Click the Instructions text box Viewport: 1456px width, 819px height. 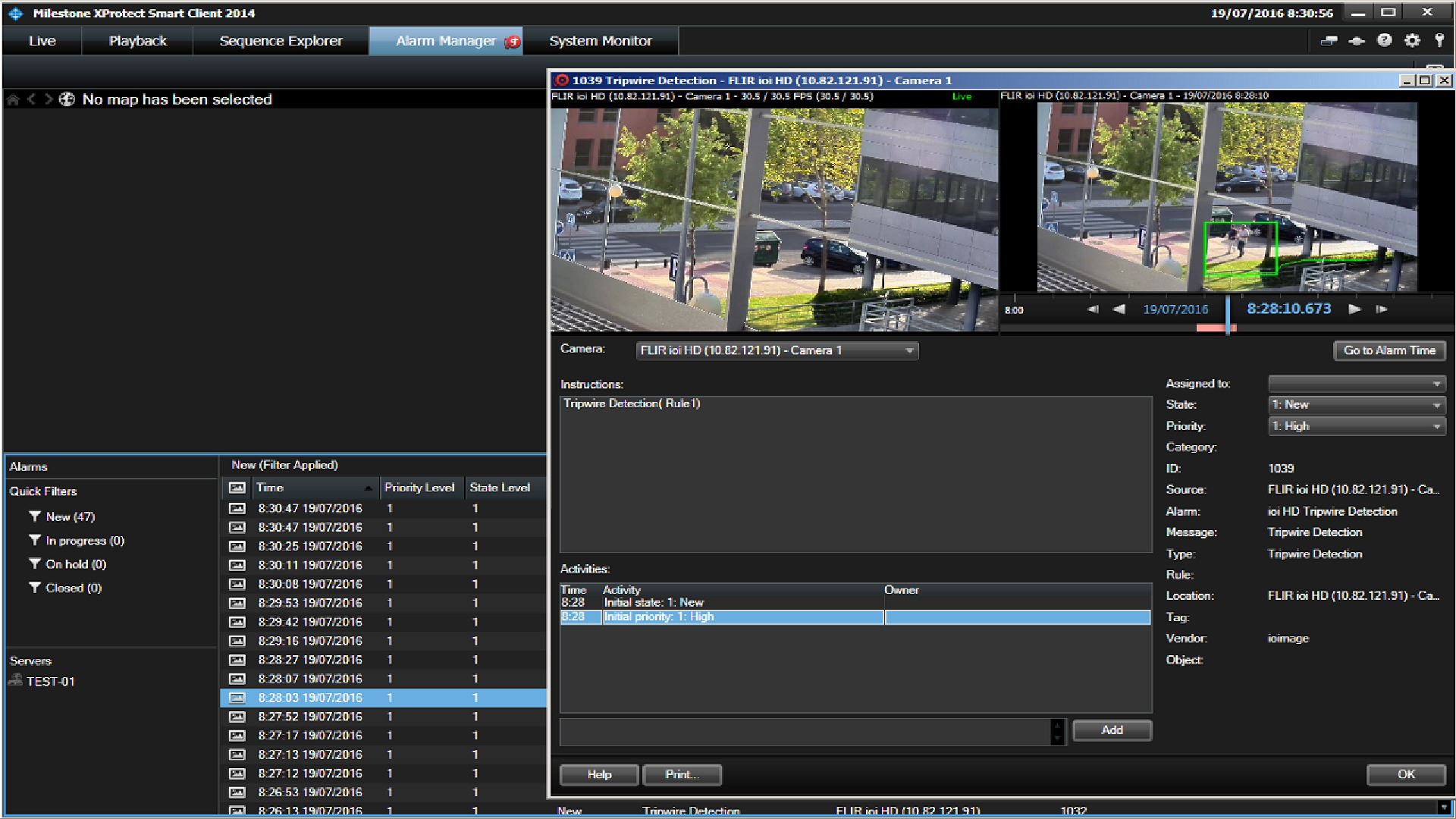[855, 474]
